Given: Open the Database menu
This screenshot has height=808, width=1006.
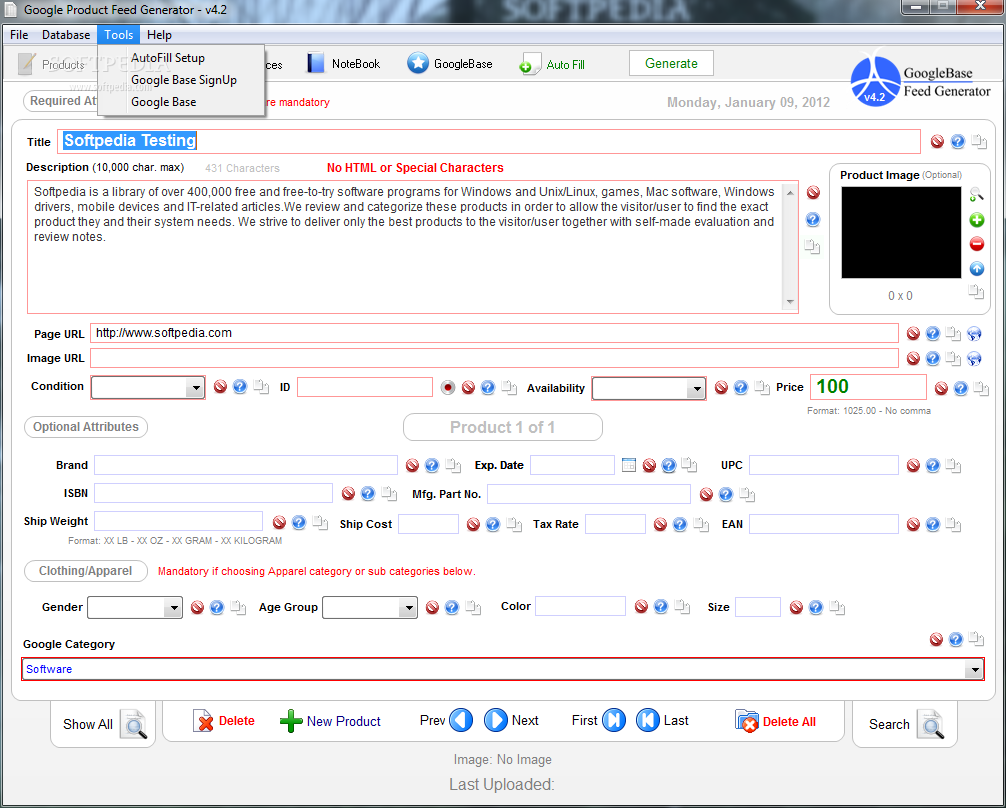Looking at the screenshot, I should tap(66, 35).
